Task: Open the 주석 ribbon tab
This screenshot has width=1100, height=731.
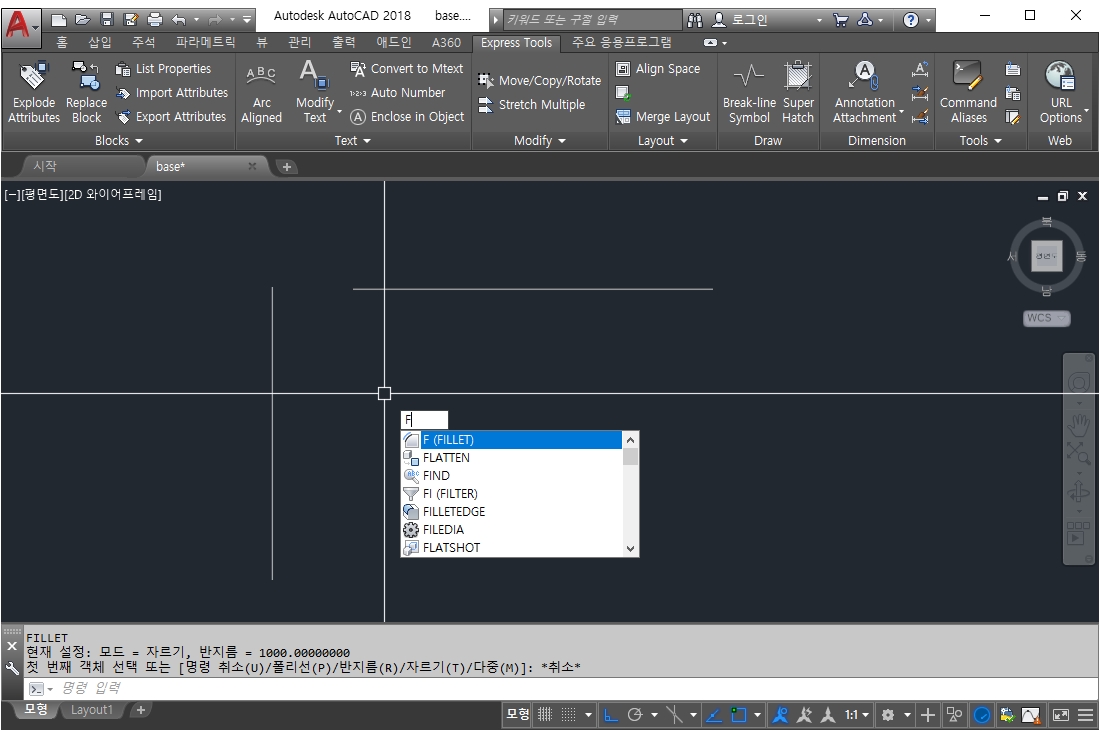Action: (143, 42)
